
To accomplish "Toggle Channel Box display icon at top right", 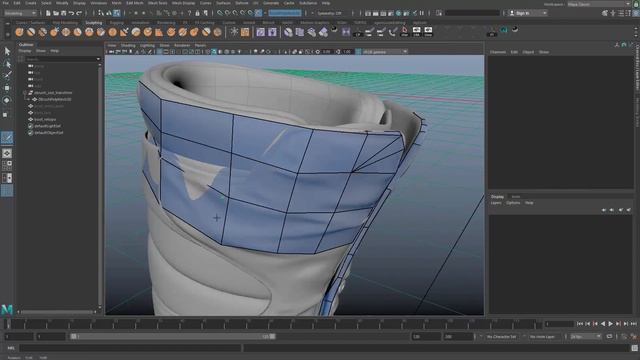I will [x=636, y=13].
